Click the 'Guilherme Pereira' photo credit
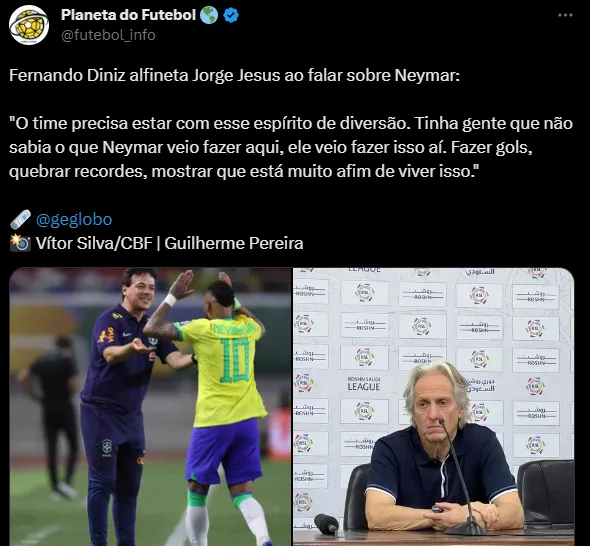The width and height of the screenshot is (590, 546). click(234, 243)
